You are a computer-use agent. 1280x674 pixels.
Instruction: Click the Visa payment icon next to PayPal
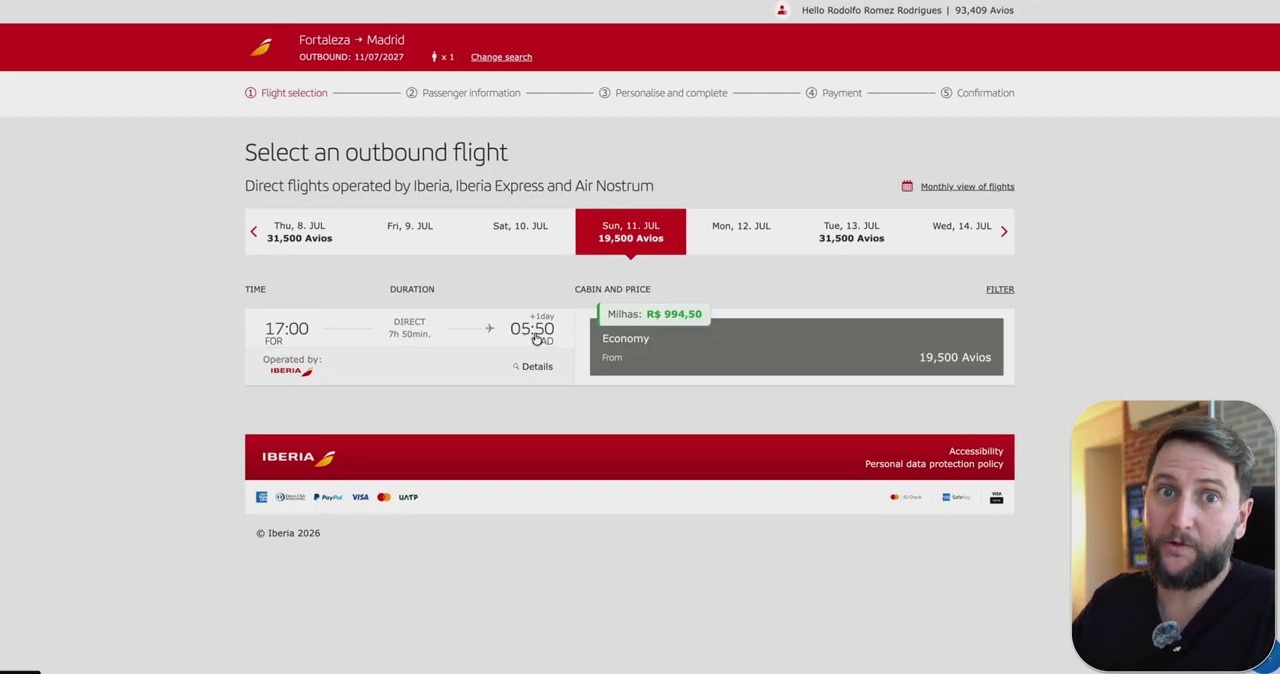(360, 497)
